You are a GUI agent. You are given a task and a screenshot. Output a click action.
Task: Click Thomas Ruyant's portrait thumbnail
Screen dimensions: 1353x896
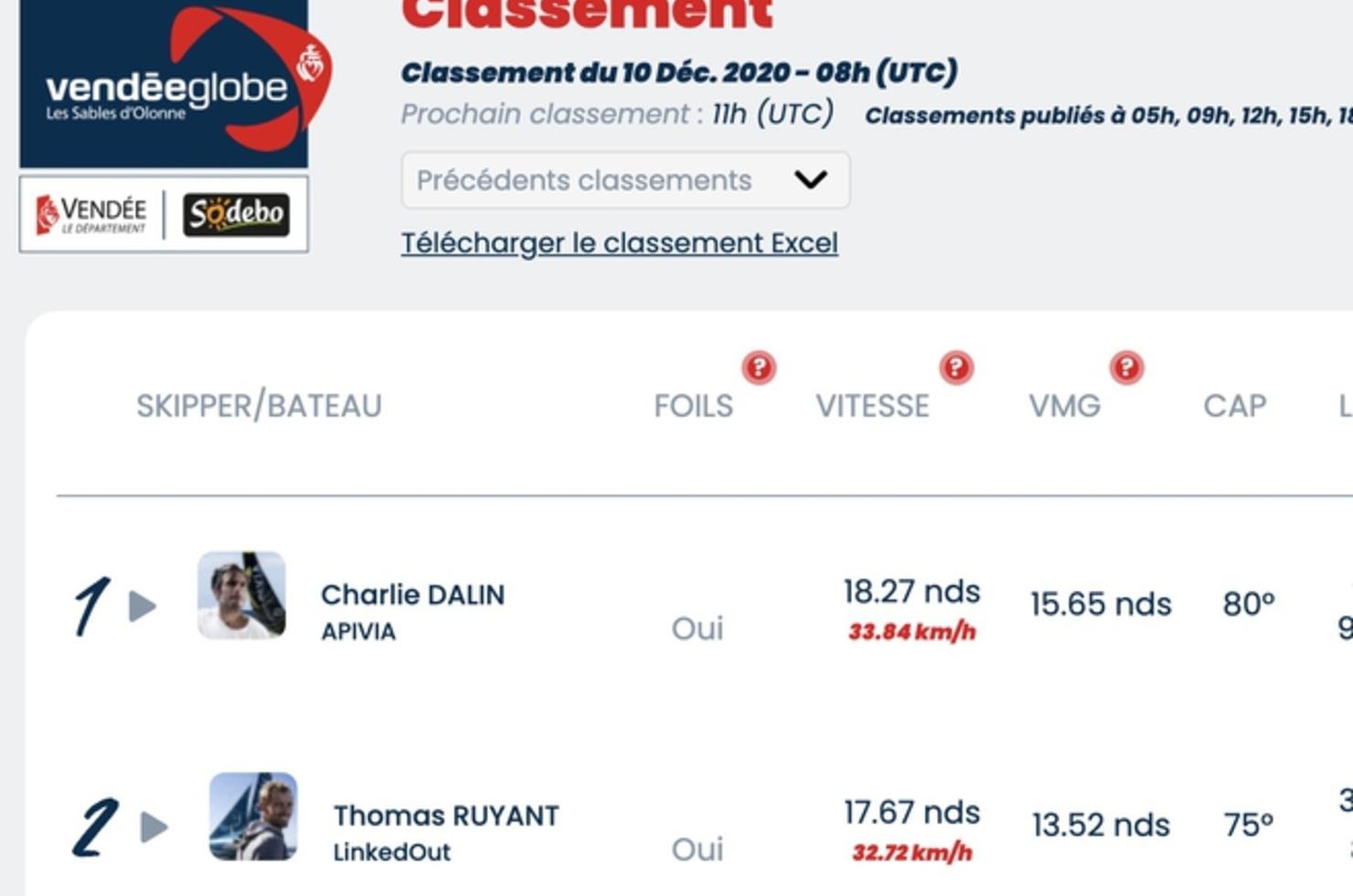(253, 816)
